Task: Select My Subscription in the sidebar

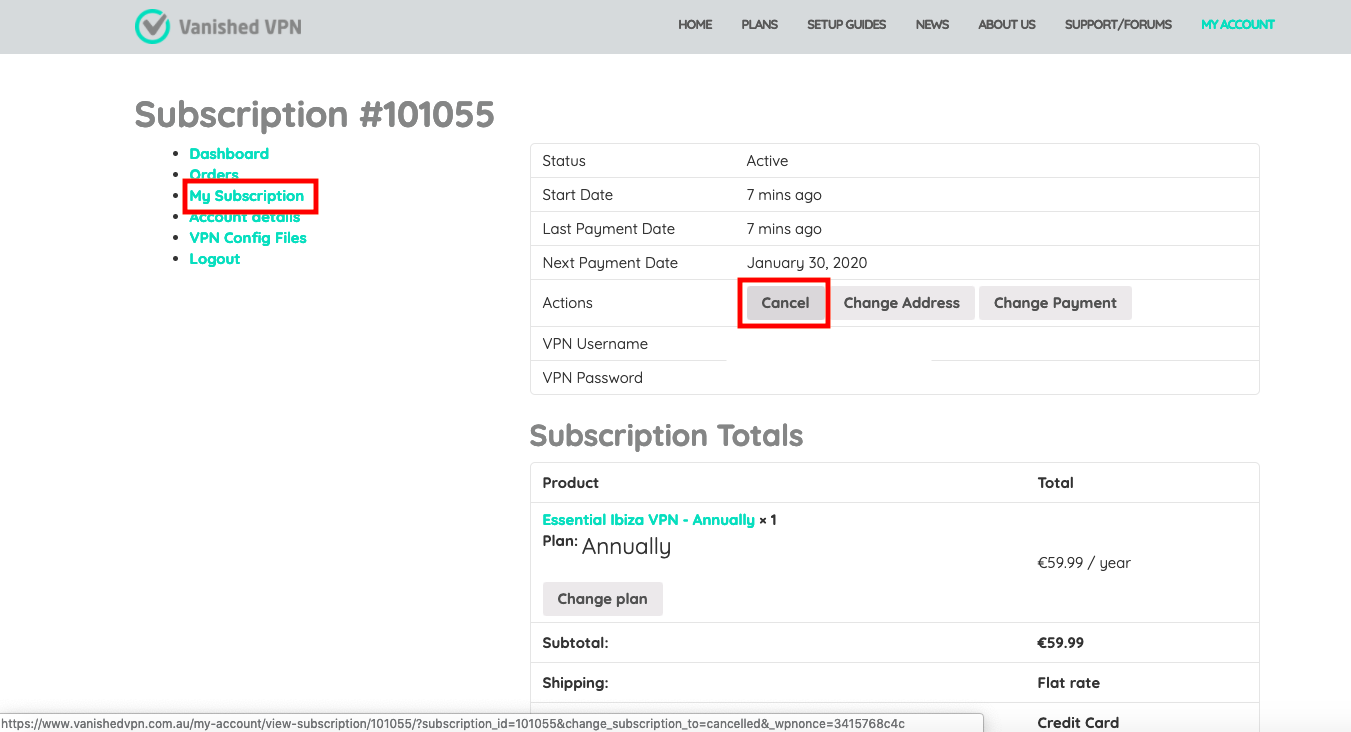Action: click(x=247, y=196)
